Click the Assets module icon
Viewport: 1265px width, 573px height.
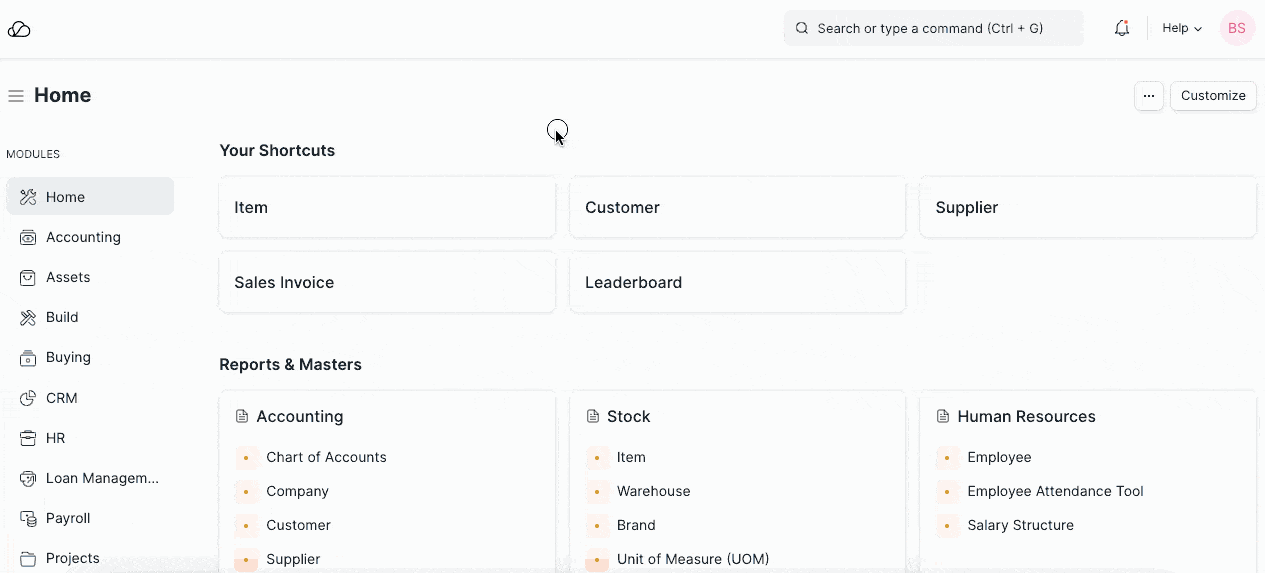[x=28, y=278]
